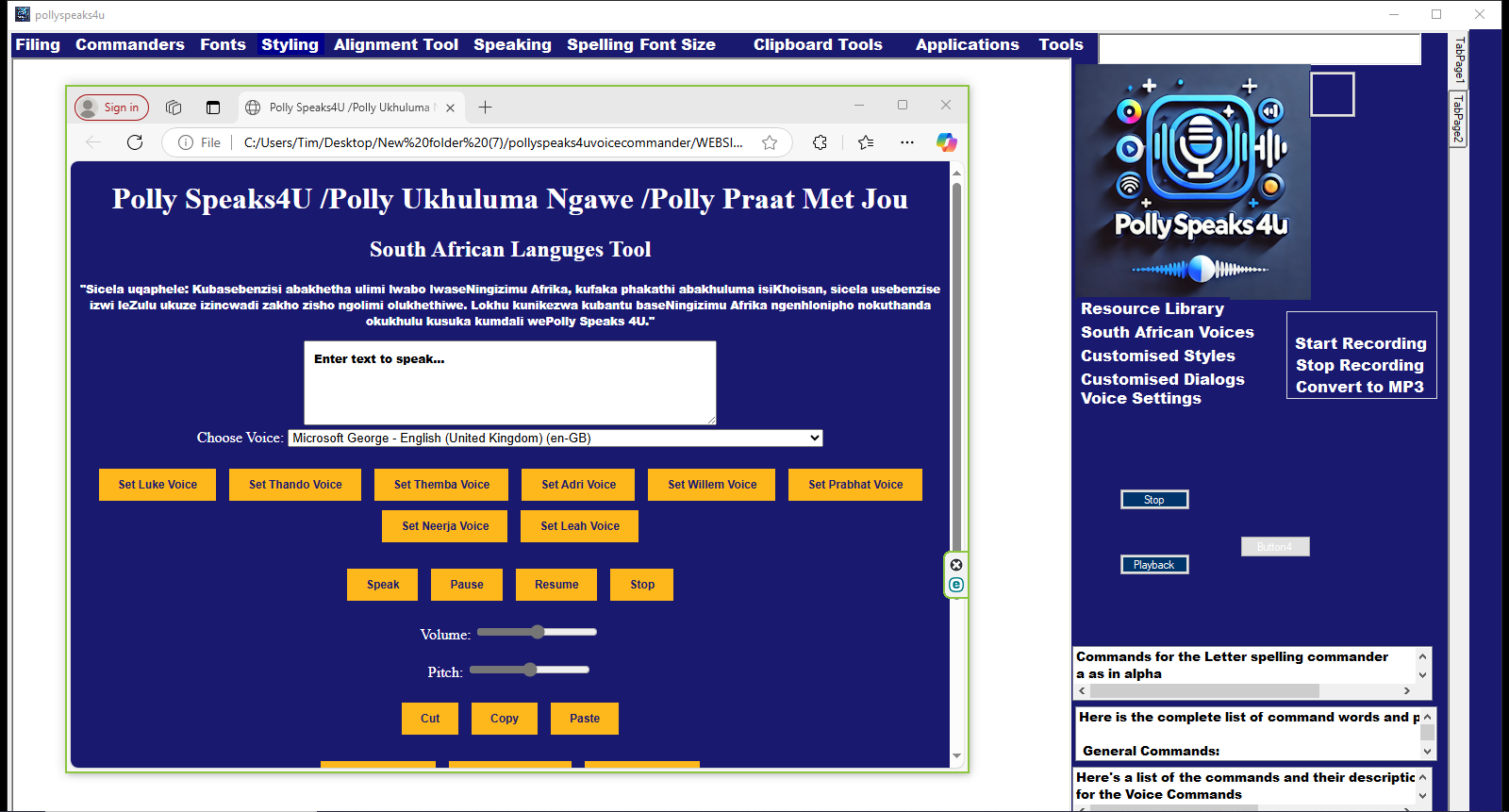Click the pollyspeaks4u title bar app icon
Screen dimensions: 1509x812
coord(23,14)
